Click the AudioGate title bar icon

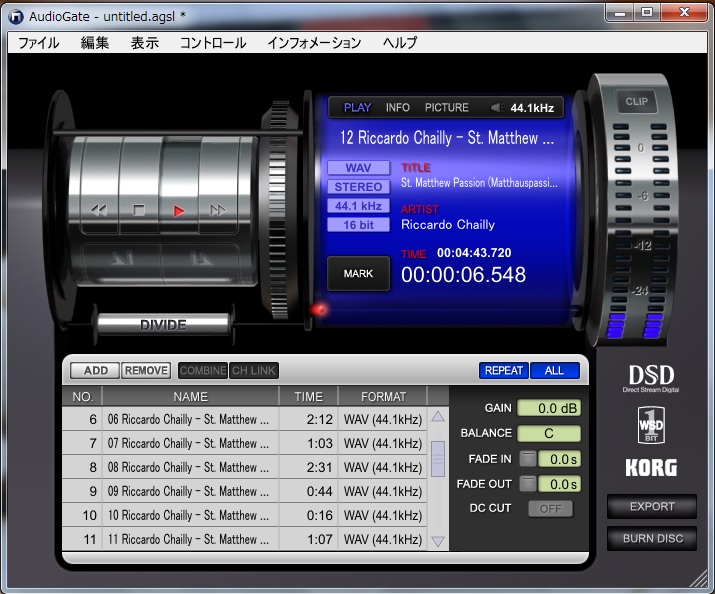[16, 17]
